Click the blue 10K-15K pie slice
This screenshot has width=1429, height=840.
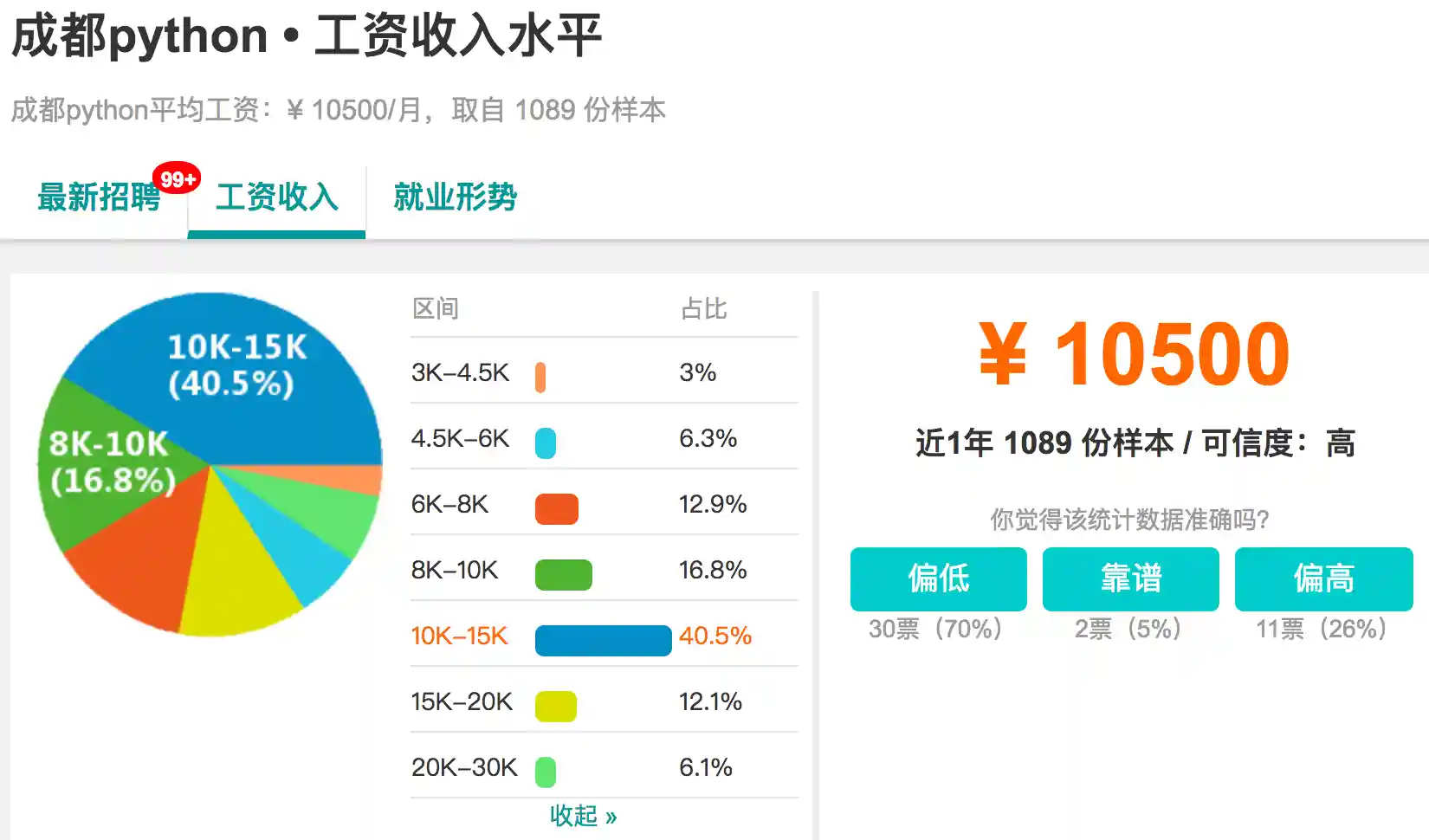[260, 390]
